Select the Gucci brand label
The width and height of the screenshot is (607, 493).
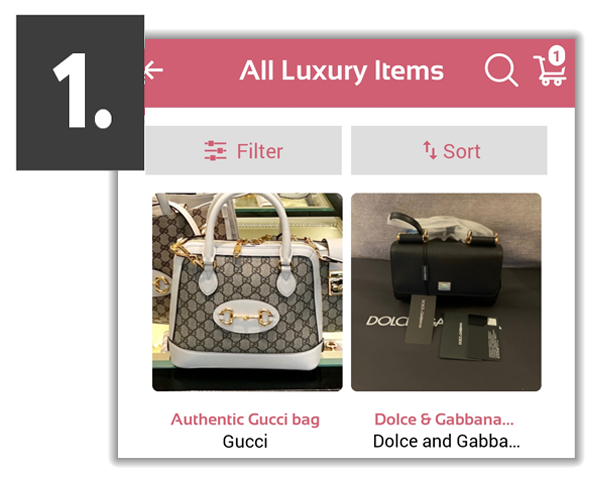(245, 442)
